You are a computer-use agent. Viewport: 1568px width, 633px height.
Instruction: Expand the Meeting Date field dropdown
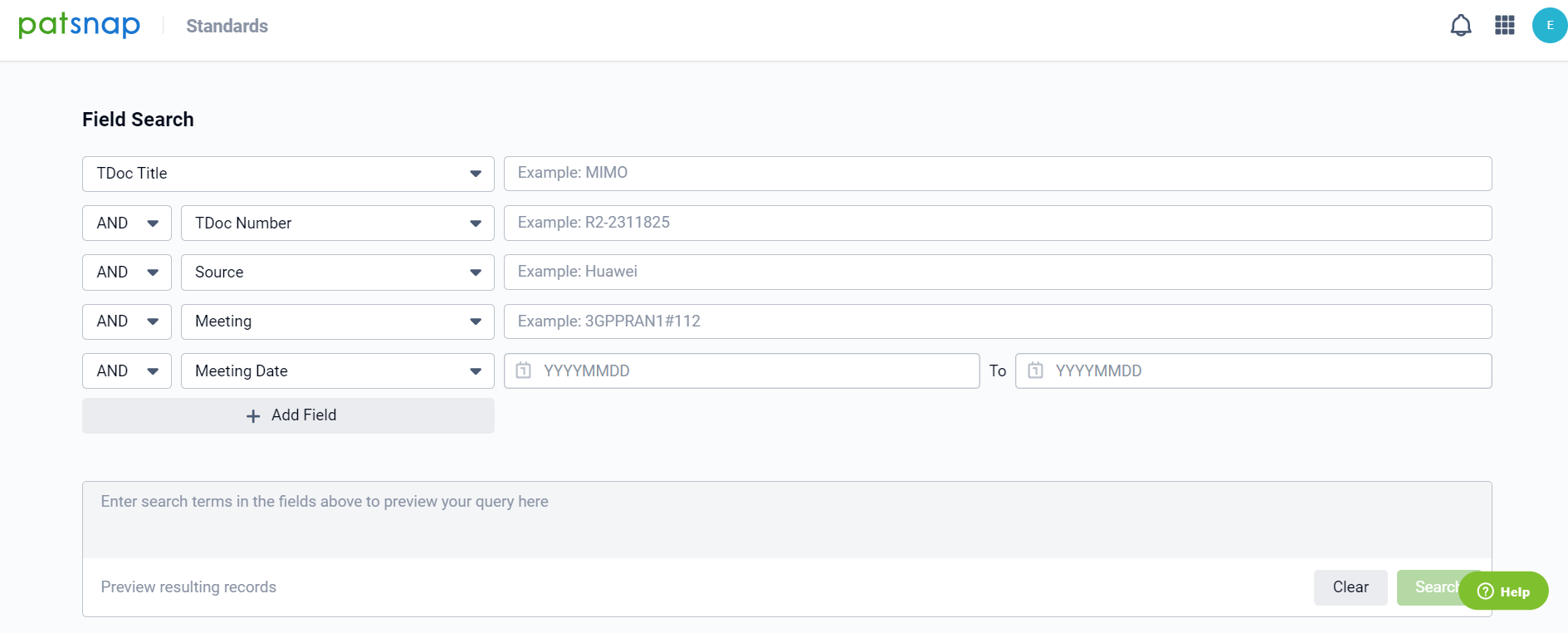pos(337,370)
